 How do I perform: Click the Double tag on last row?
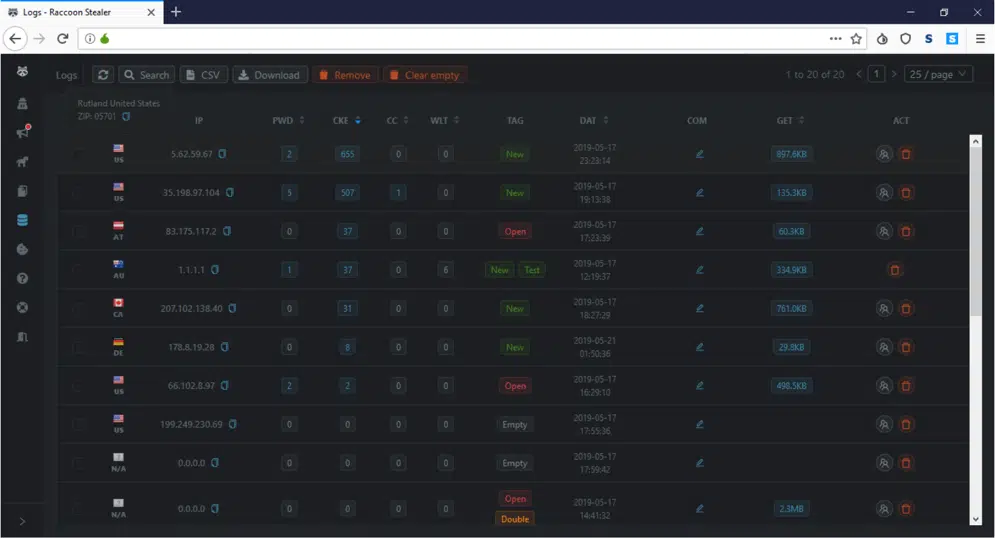point(515,519)
